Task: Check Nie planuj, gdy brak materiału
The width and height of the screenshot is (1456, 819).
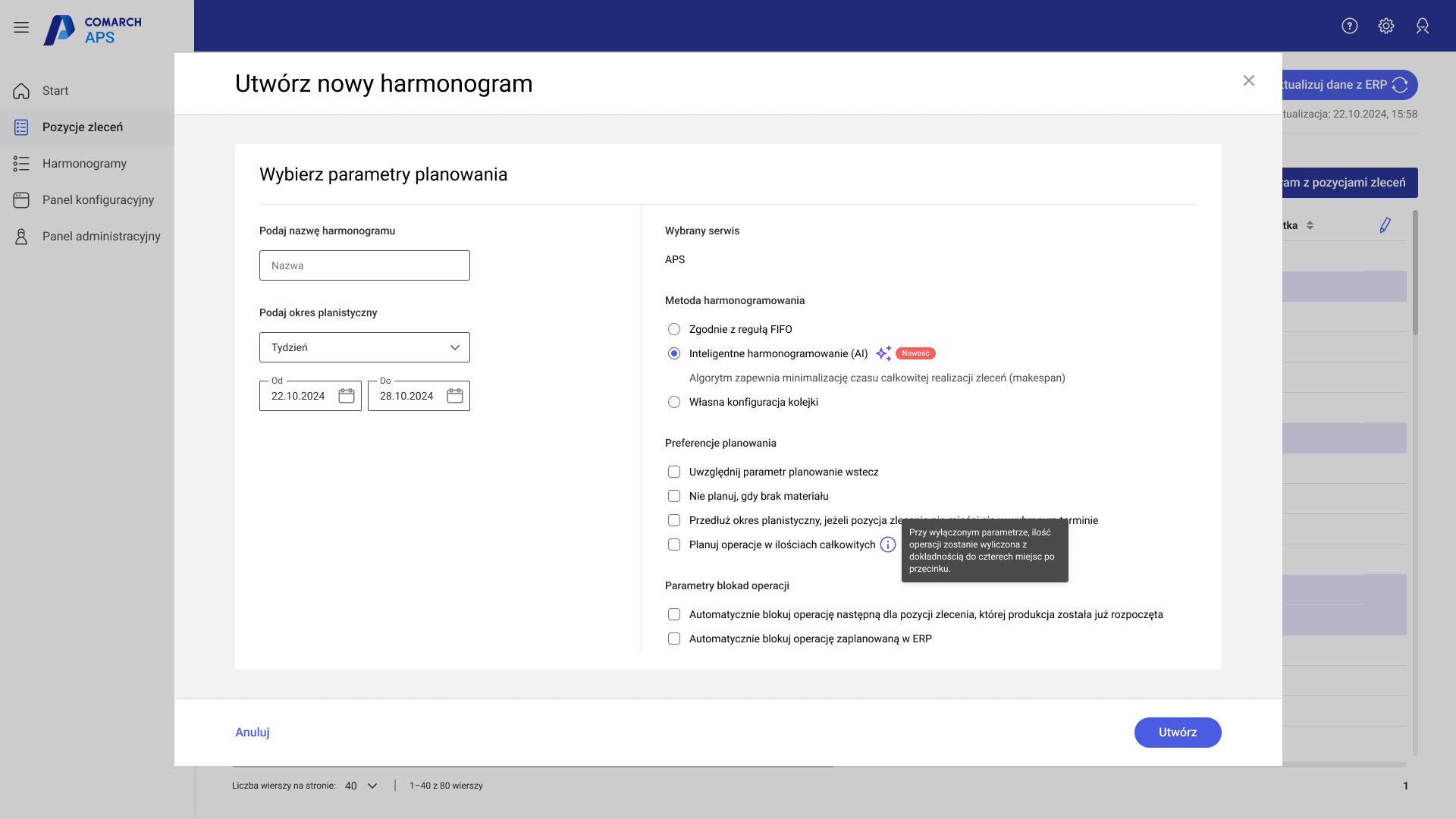Action: point(674,496)
